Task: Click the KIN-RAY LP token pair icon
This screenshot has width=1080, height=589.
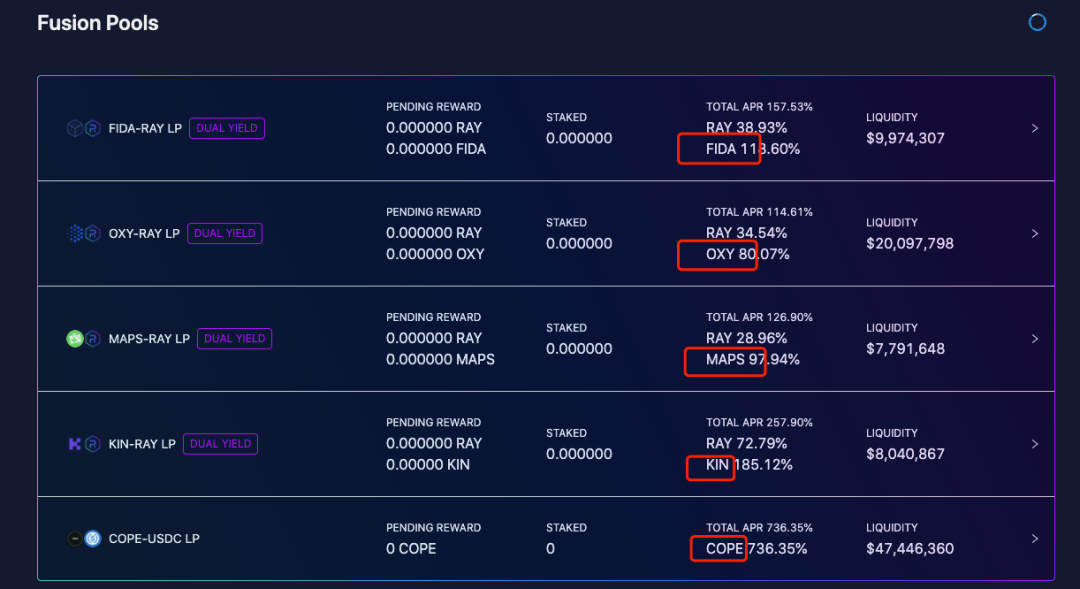Action: (x=83, y=444)
